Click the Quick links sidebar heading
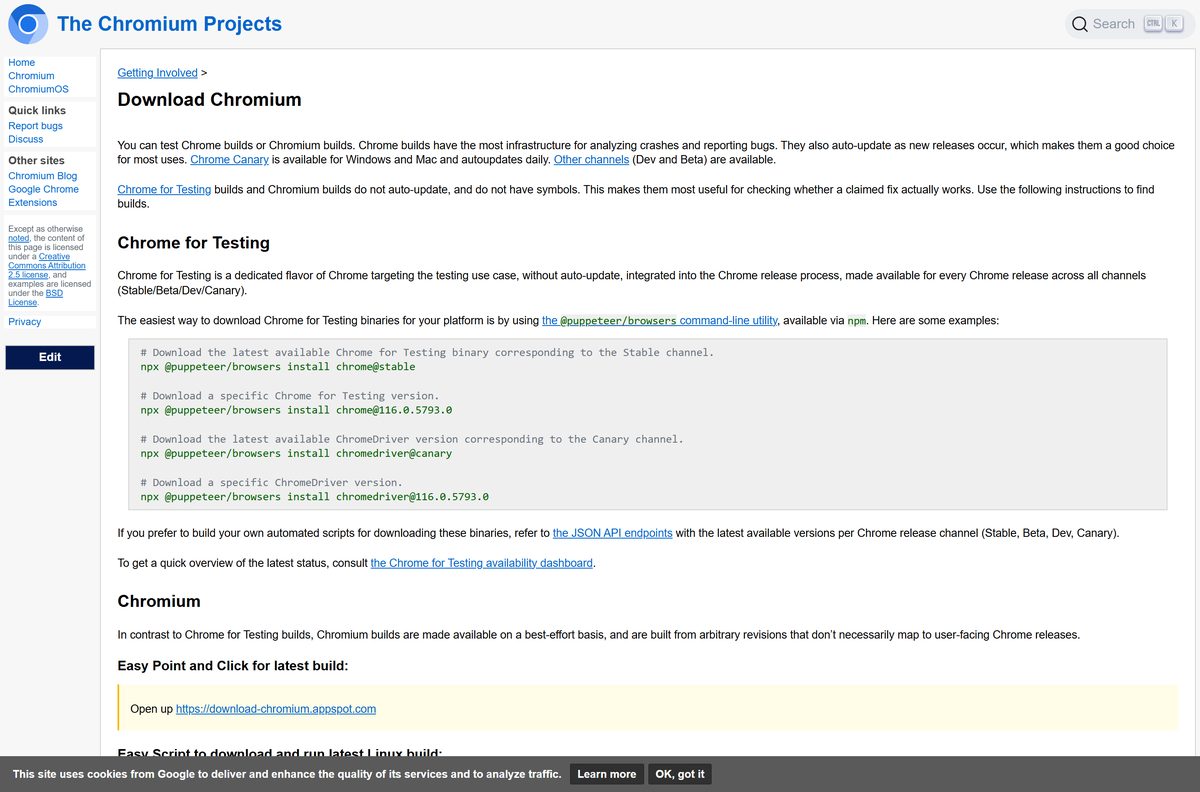The height and width of the screenshot is (792, 1200). pos(37,111)
